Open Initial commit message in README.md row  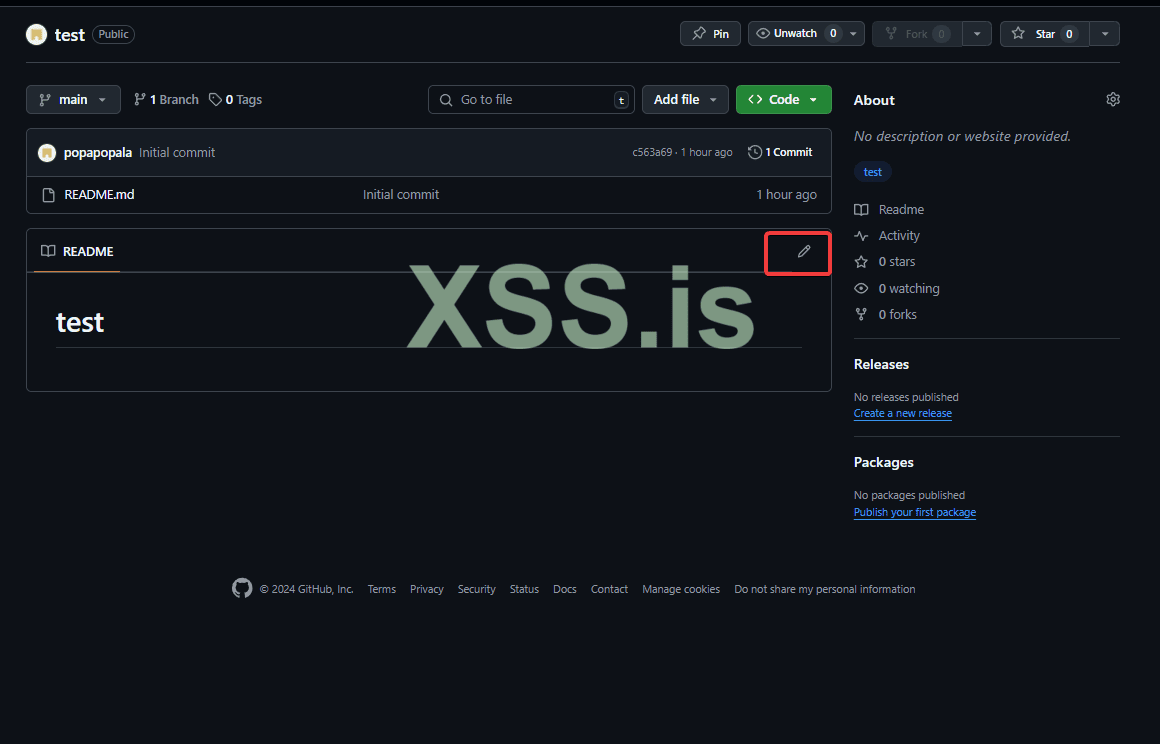pos(401,195)
